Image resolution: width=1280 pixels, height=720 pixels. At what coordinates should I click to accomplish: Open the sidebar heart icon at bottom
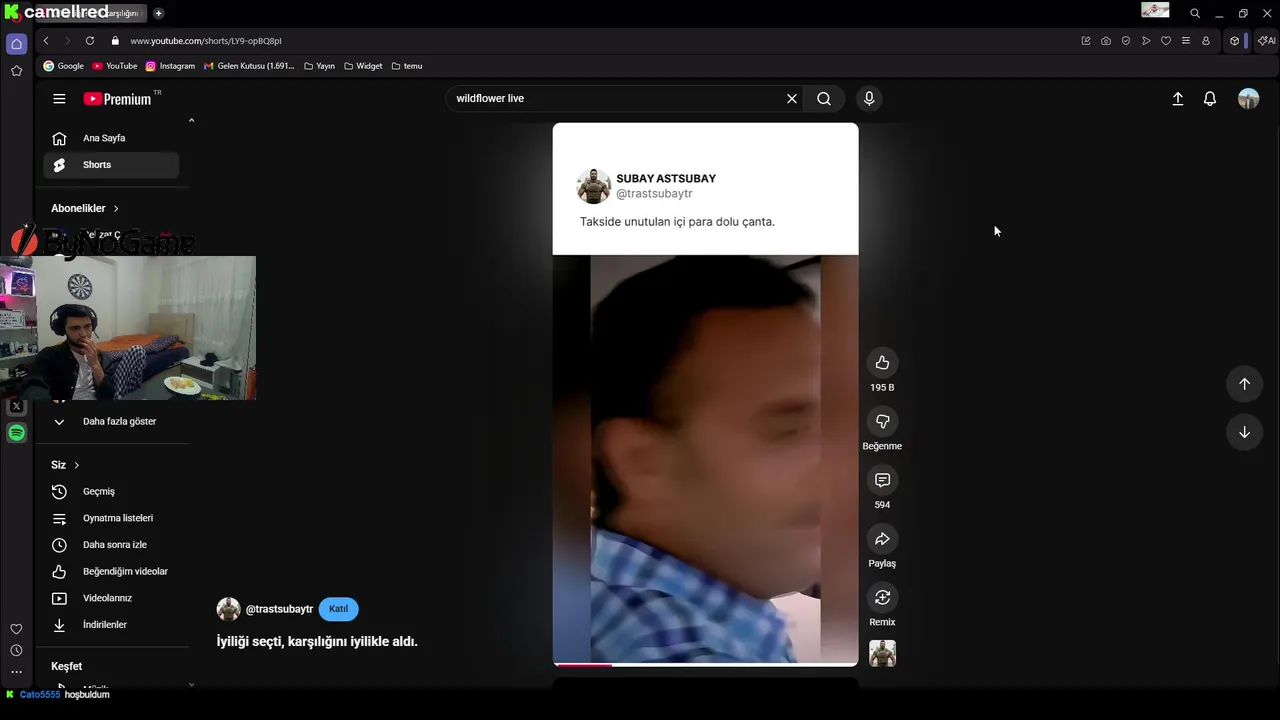[x=16, y=629]
